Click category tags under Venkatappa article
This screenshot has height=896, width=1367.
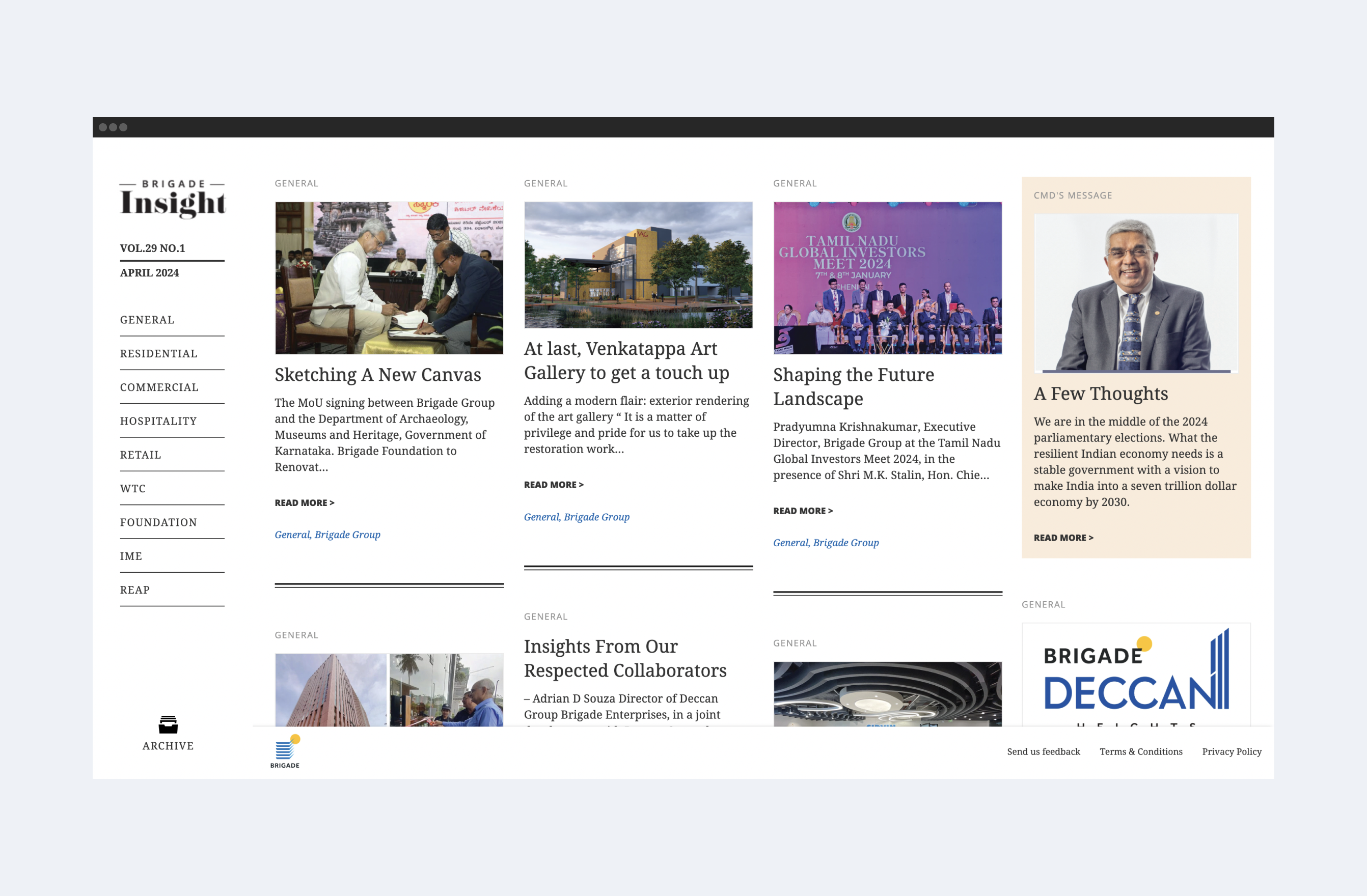[577, 517]
